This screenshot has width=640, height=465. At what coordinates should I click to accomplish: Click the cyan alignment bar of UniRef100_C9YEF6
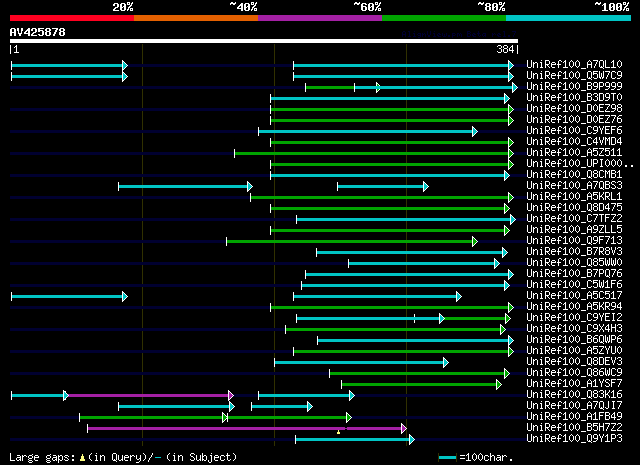coord(368,131)
